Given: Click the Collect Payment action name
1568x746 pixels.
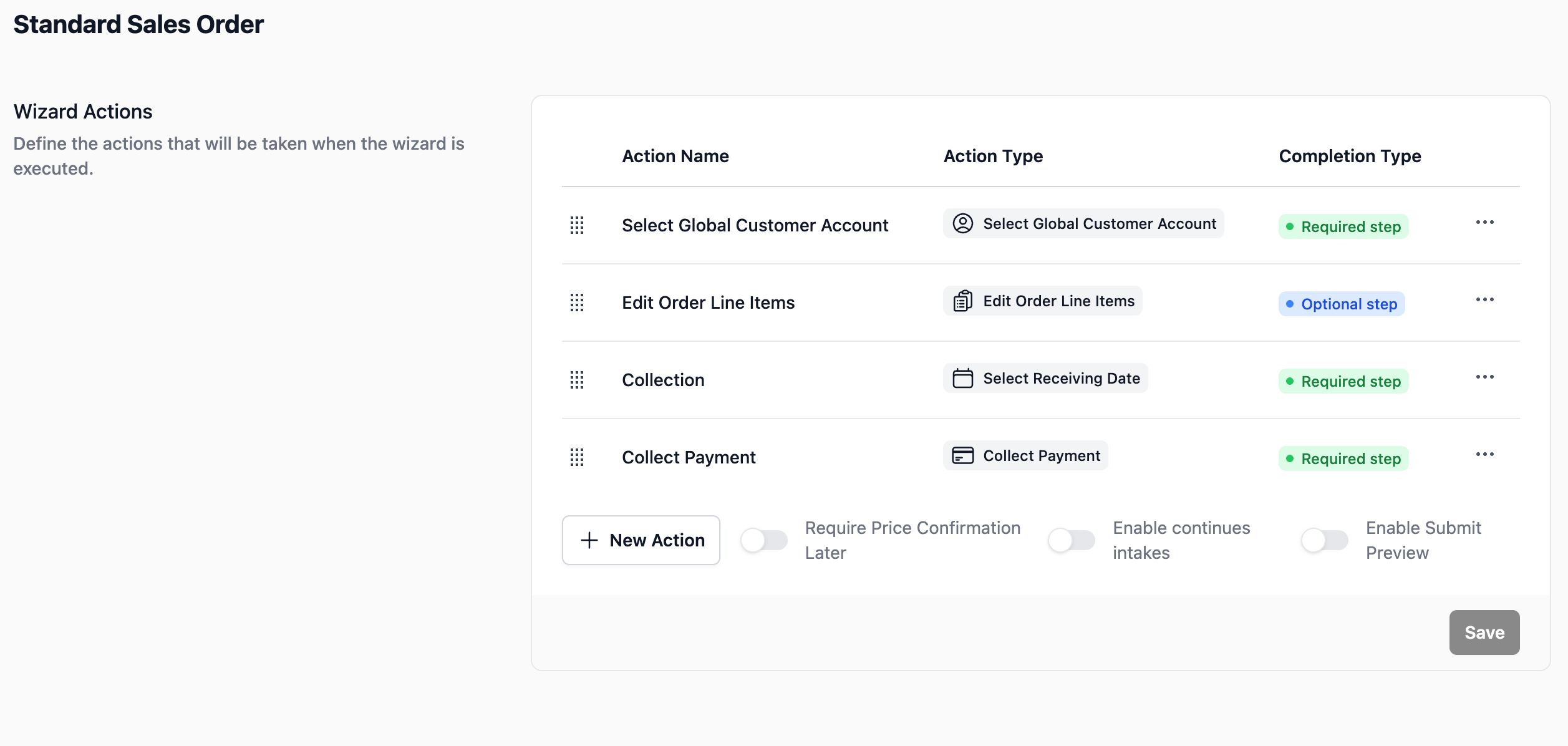Looking at the screenshot, I should (689, 457).
